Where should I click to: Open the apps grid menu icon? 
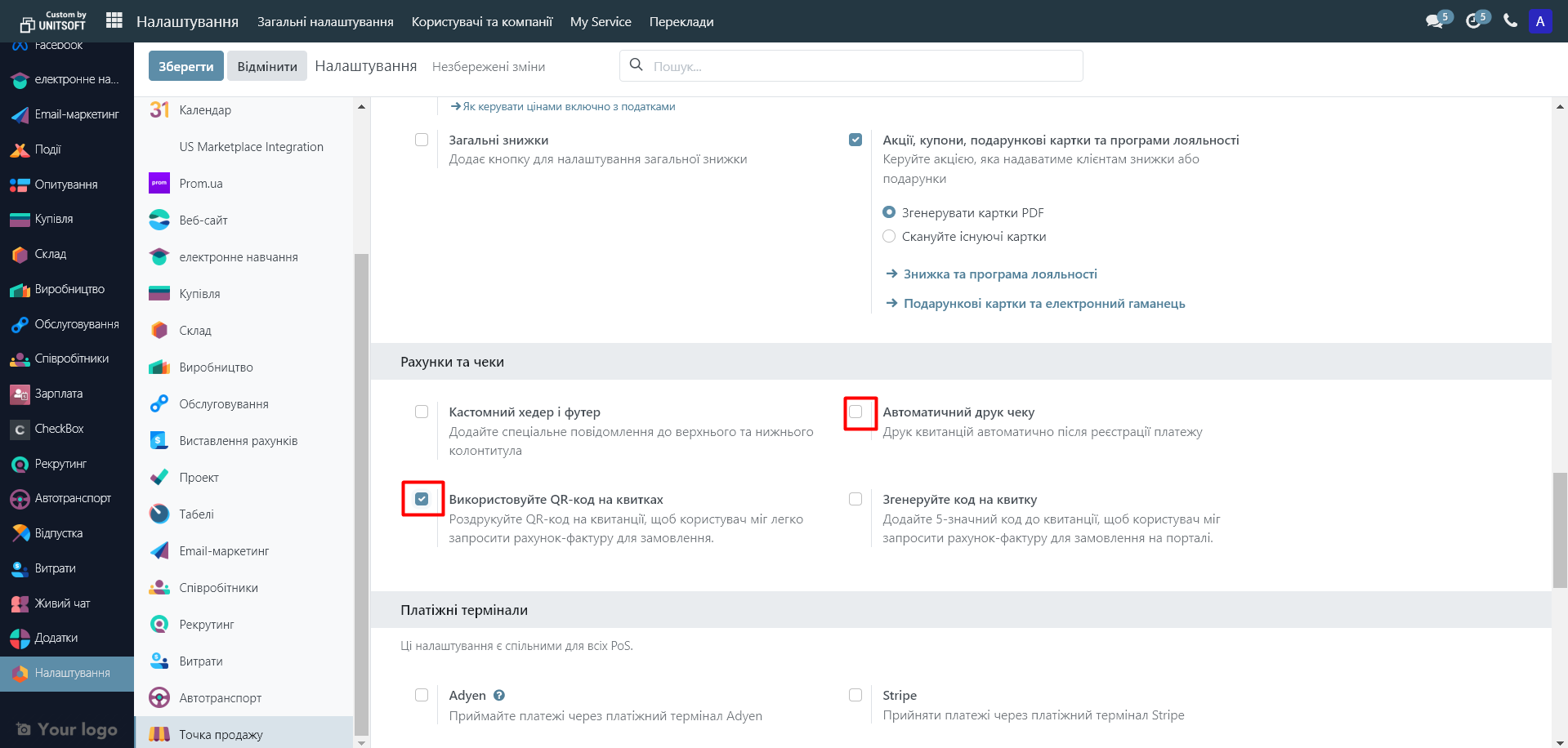click(x=114, y=20)
